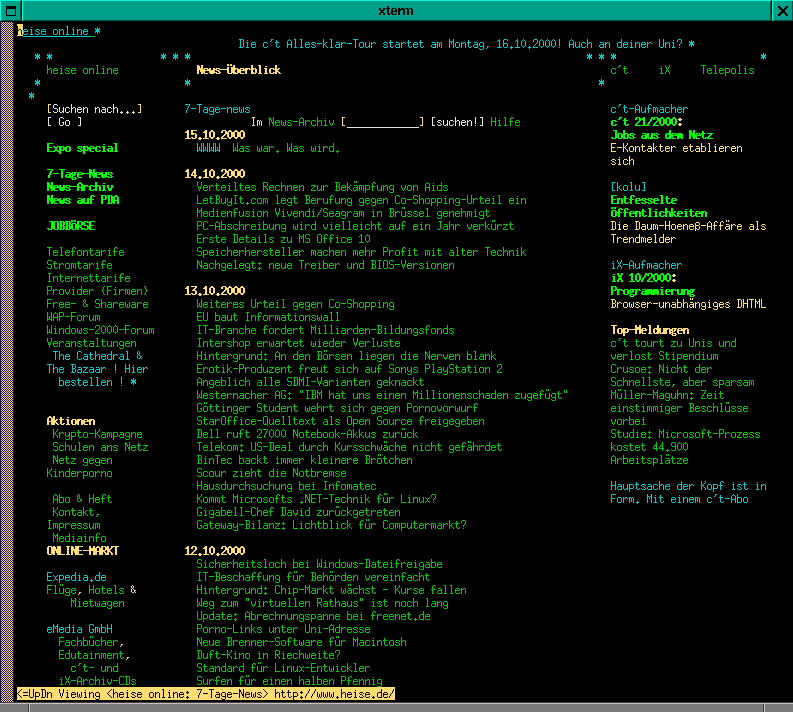The width and height of the screenshot is (793, 712).
Task: Read 'EU baut Informationswall' headline
Action: [x=268, y=317]
